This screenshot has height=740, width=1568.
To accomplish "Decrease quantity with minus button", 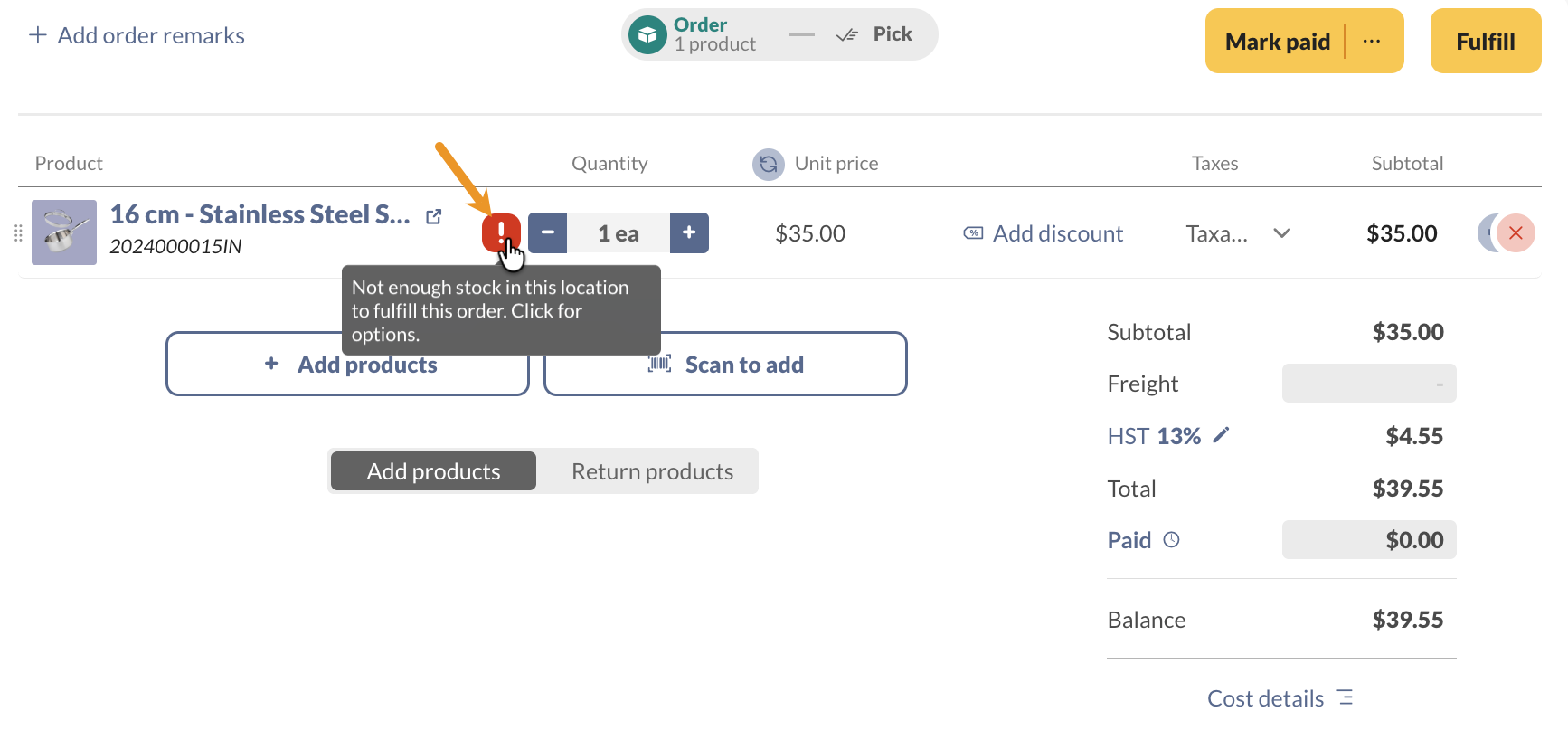I will [547, 233].
